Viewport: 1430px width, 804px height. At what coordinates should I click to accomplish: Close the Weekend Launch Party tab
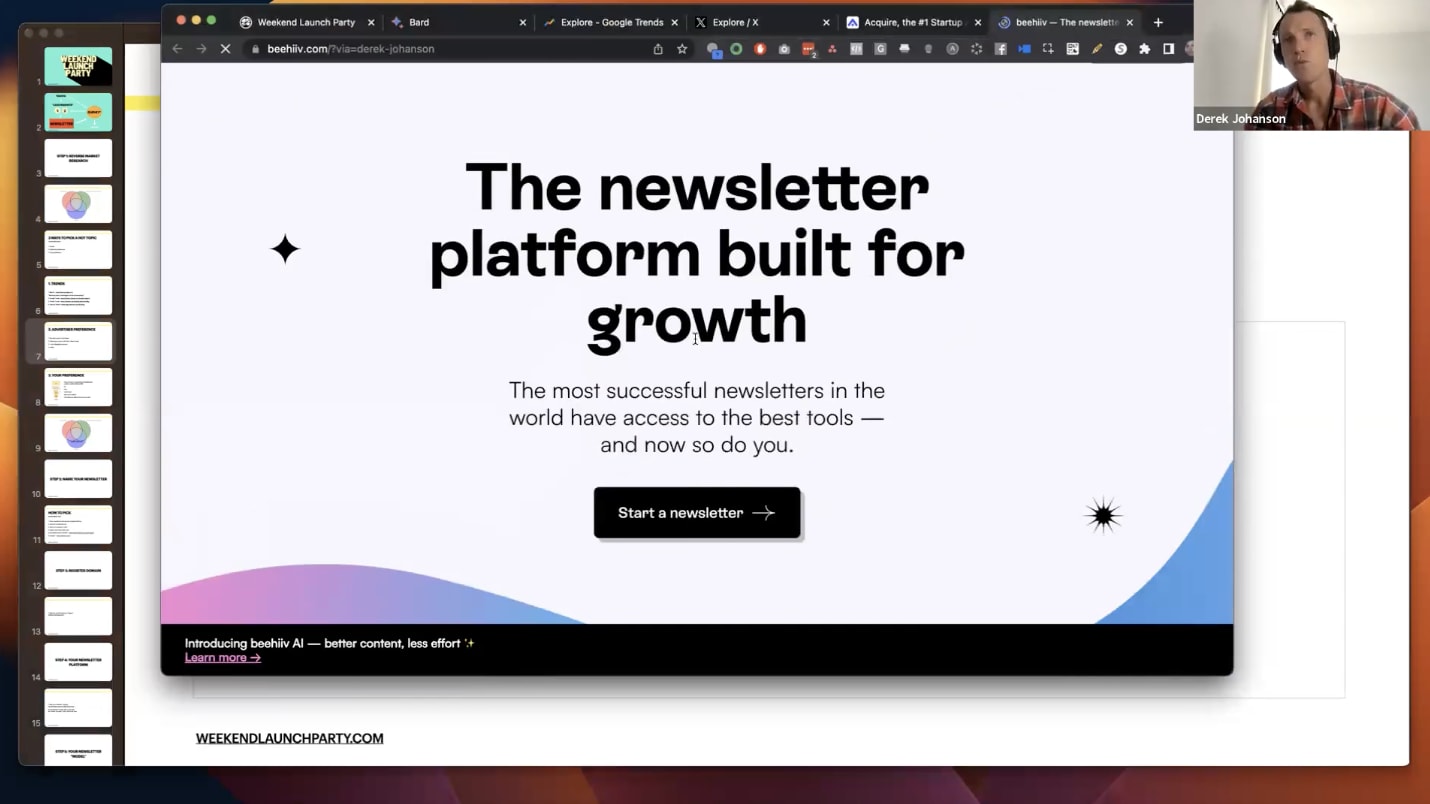pos(371,22)
